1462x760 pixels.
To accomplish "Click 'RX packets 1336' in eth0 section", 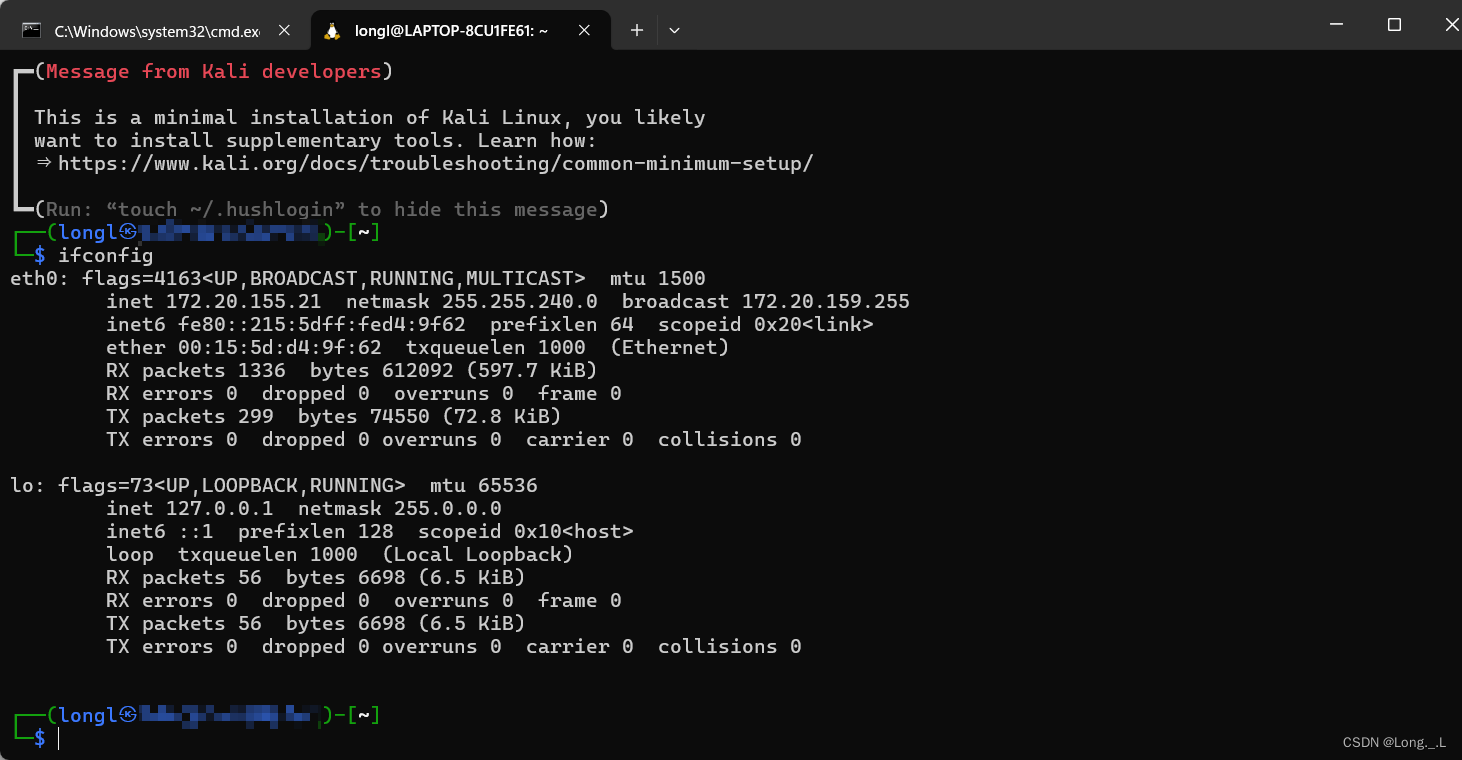I will (x=196, y=370).
